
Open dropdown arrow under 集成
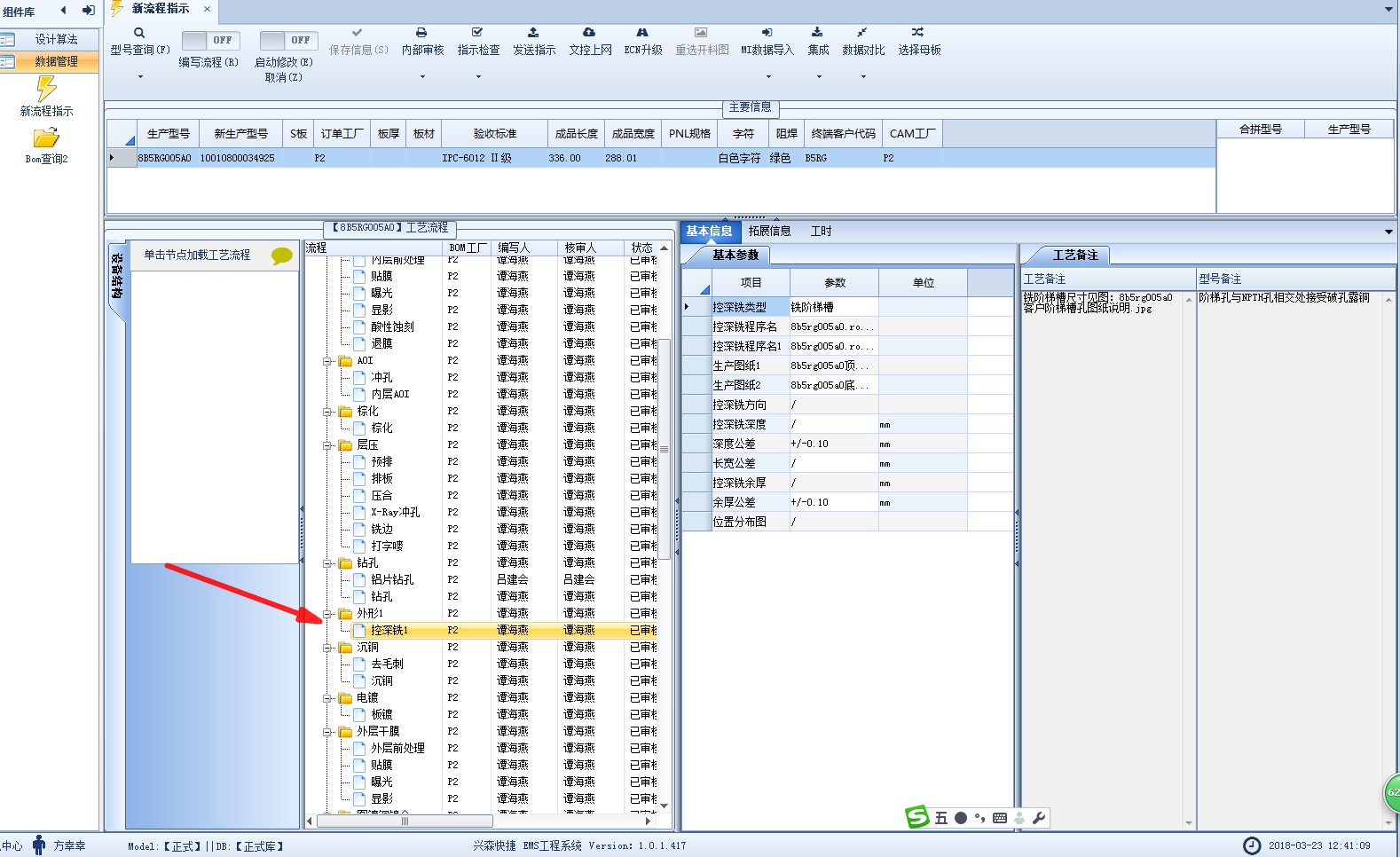[x=819, y=77]
